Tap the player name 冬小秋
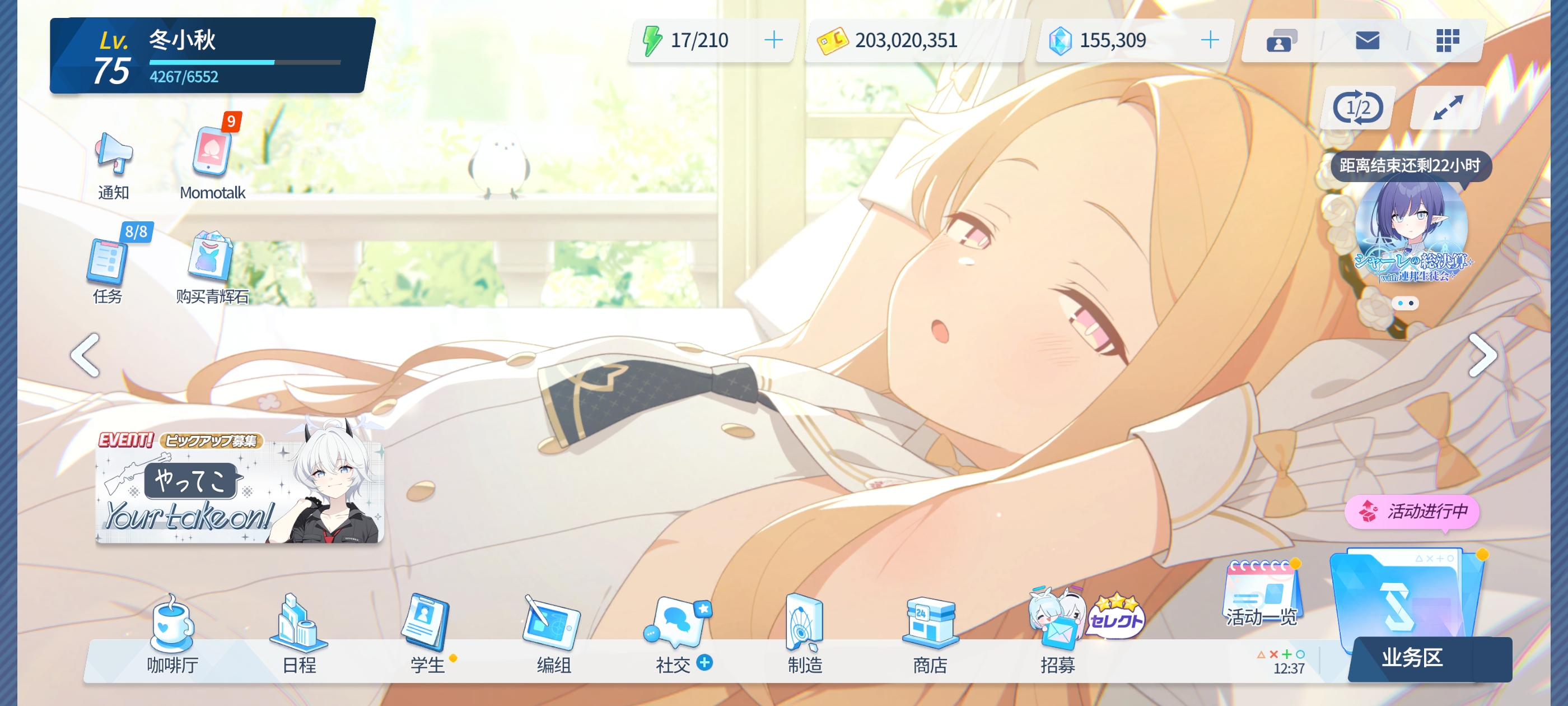This screenshot has height=706, width=1568. click(182, 40)
